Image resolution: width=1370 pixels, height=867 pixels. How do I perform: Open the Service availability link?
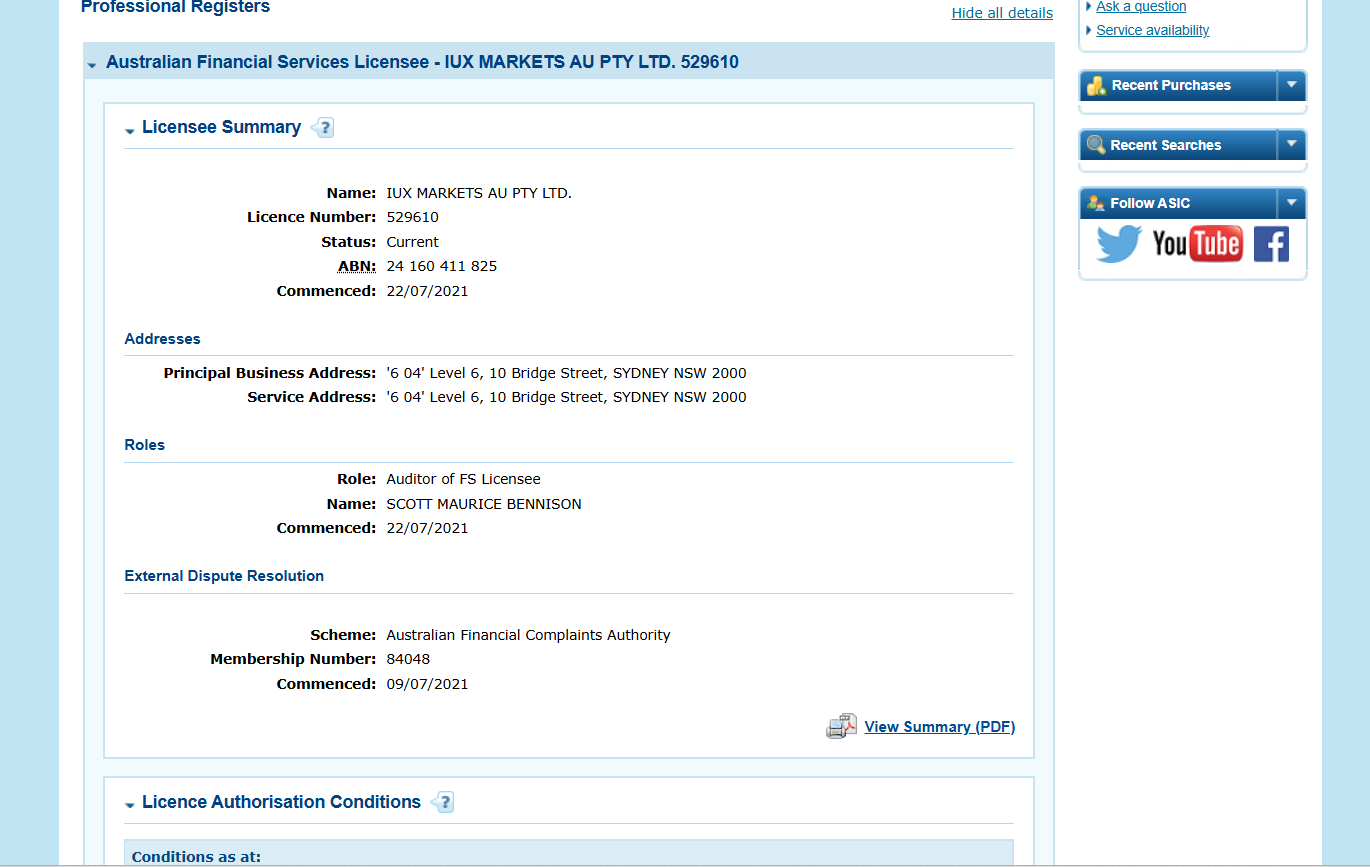(x=1152, y=30)
